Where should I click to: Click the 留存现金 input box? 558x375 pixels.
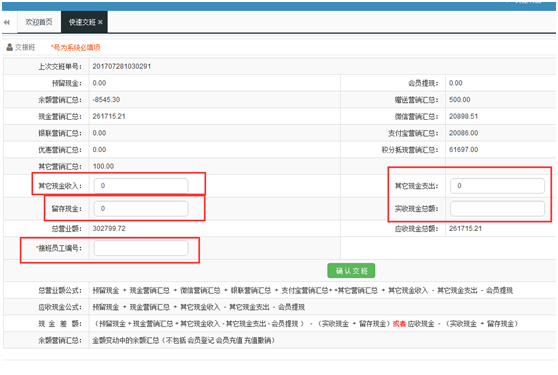point(141,208)
